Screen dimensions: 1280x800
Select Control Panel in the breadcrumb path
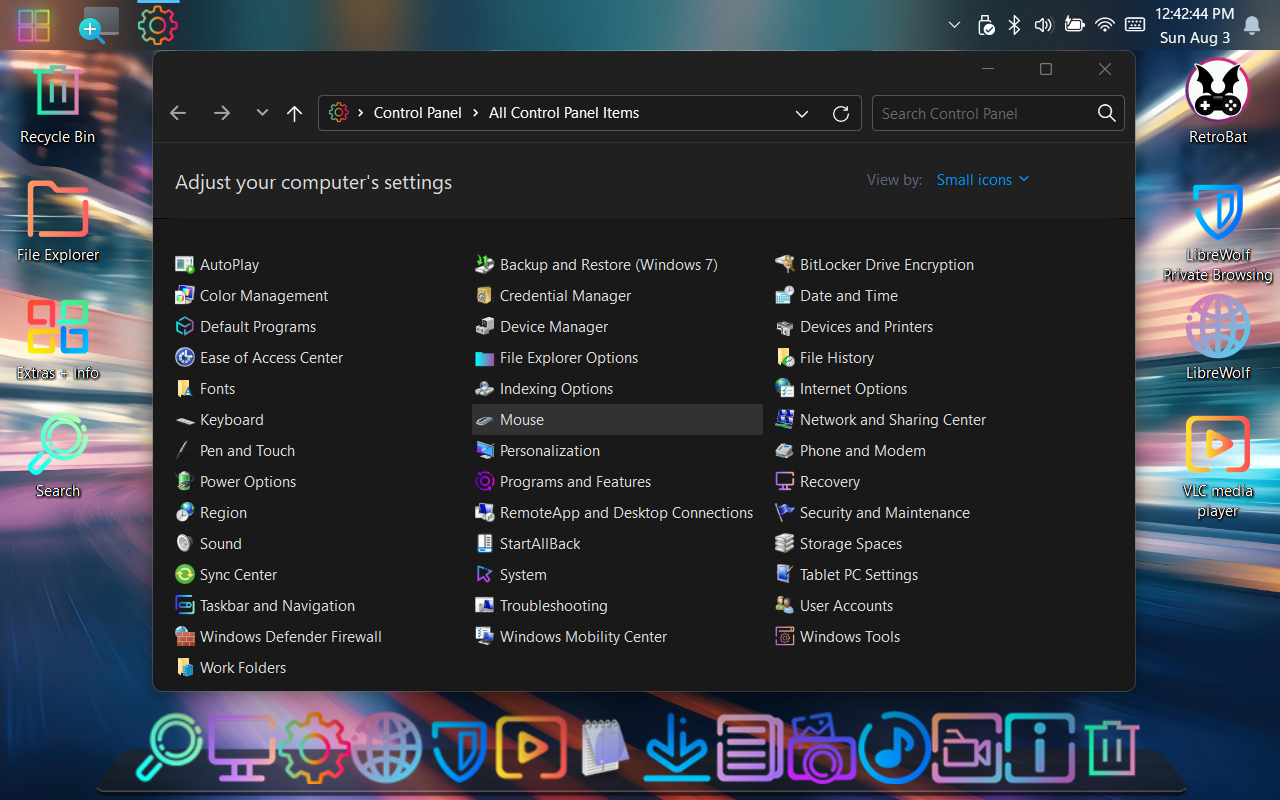[x=417, y=113]
